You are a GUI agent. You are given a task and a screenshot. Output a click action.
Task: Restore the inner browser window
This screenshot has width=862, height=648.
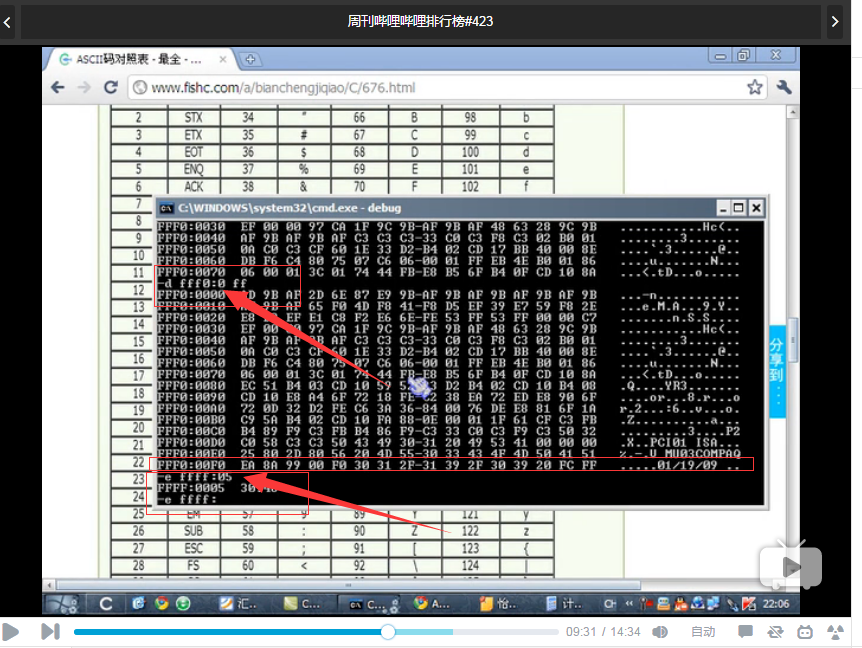(x=744, y=56)
